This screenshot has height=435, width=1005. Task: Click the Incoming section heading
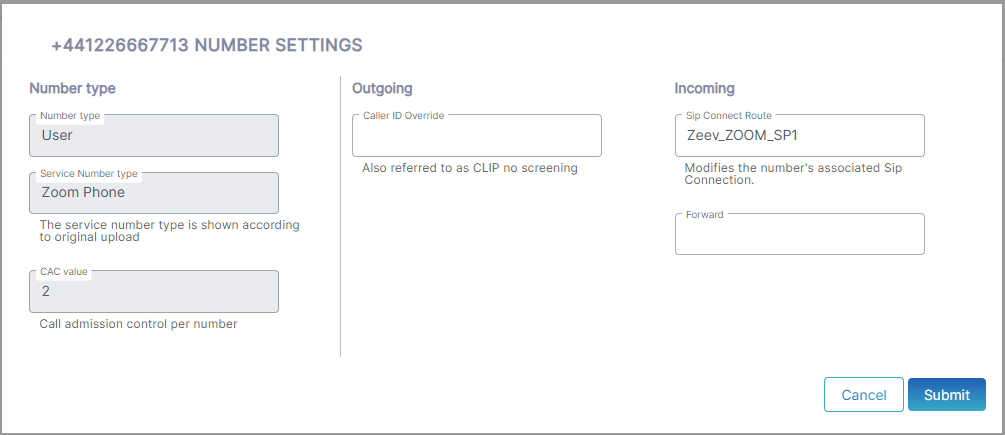(x=704, y=89)
